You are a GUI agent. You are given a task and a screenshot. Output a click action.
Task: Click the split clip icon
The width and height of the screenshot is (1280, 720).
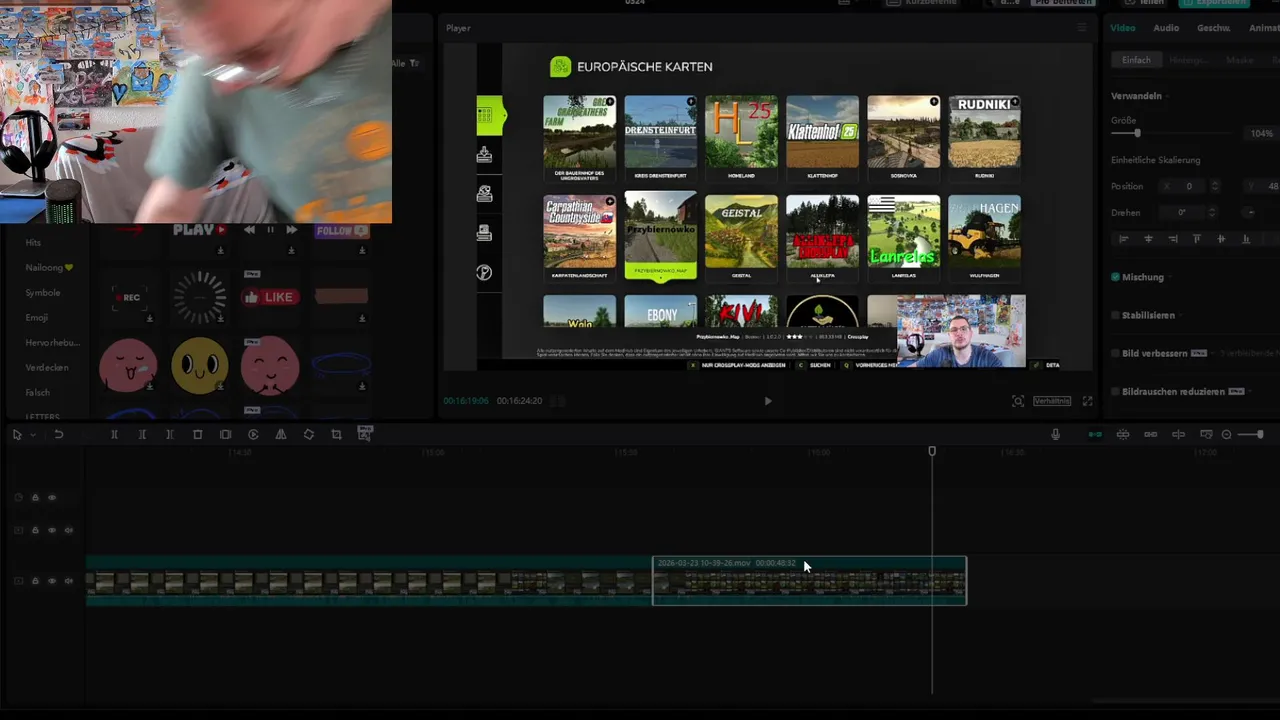pos(114,435)
